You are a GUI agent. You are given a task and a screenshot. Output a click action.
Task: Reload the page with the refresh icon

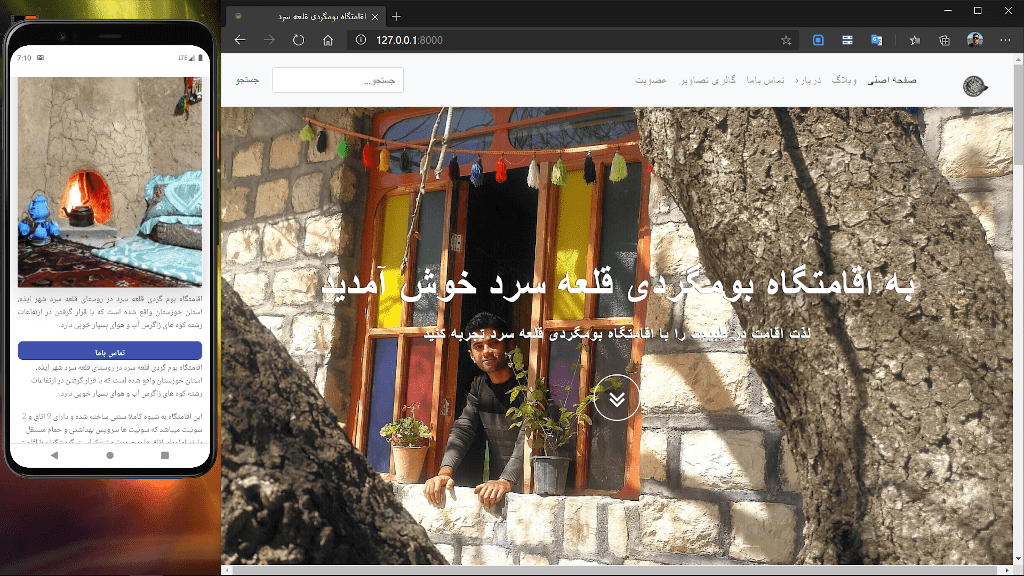pos(298,40)
